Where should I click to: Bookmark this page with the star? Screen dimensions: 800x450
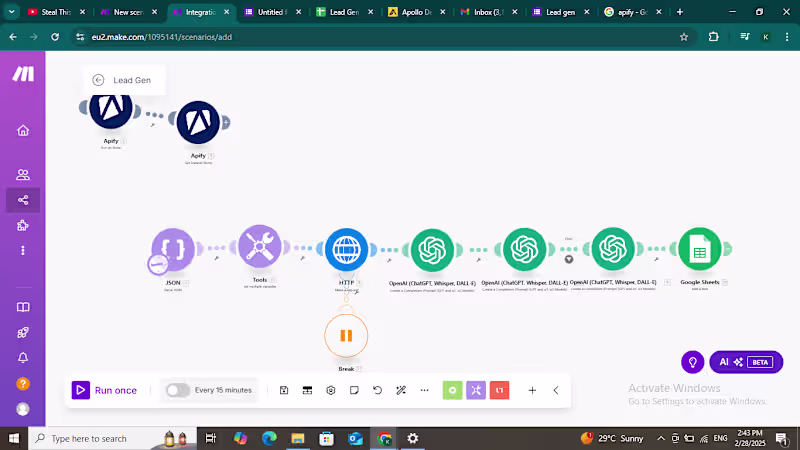pos(684,37)
